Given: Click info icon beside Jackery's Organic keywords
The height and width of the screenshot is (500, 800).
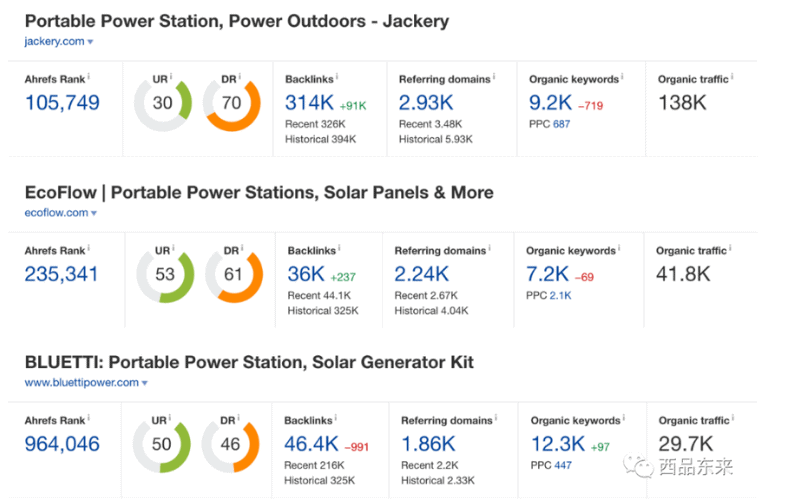Looking at the screenshot, I should pyautogui.click(x=622, y=77).
